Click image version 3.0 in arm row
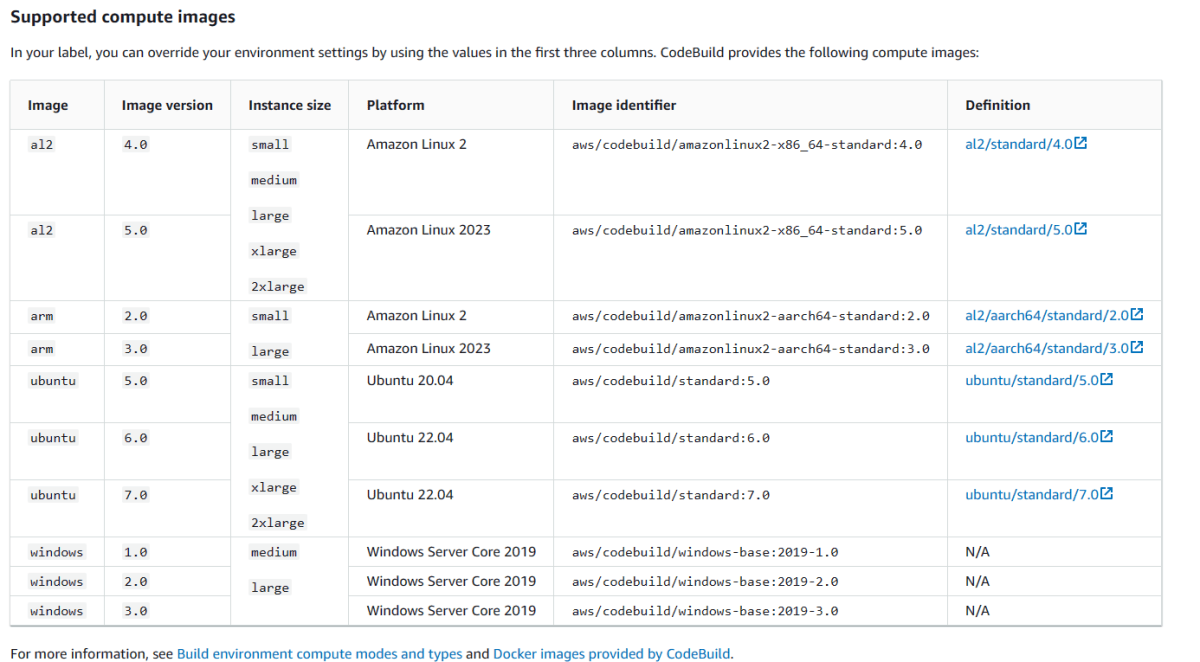 [135, 349]
